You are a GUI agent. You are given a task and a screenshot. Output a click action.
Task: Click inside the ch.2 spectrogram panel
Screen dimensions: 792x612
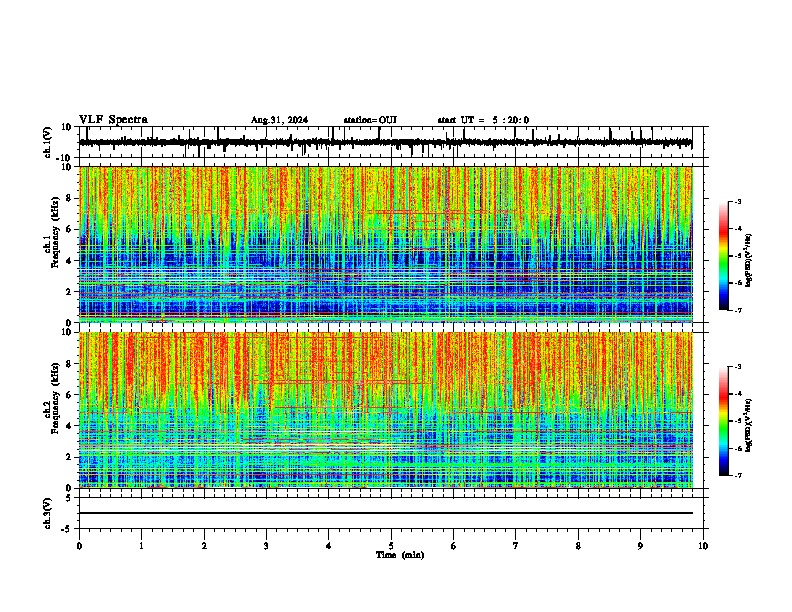(385, 410)
